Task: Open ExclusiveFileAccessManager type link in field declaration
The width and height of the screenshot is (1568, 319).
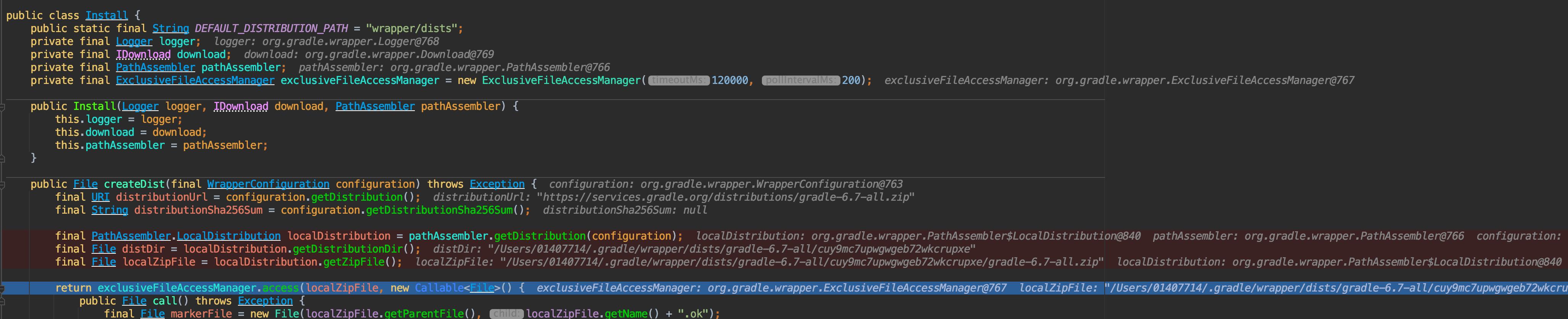Action: click(x=195, y=81)
